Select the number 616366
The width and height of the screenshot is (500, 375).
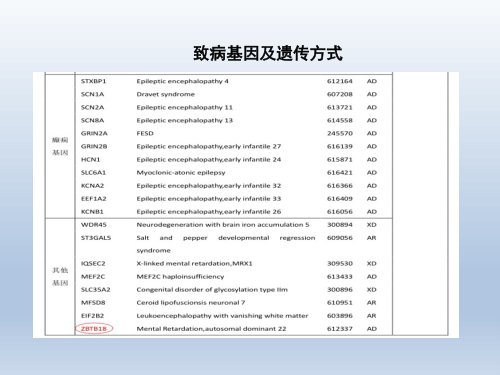339,185
